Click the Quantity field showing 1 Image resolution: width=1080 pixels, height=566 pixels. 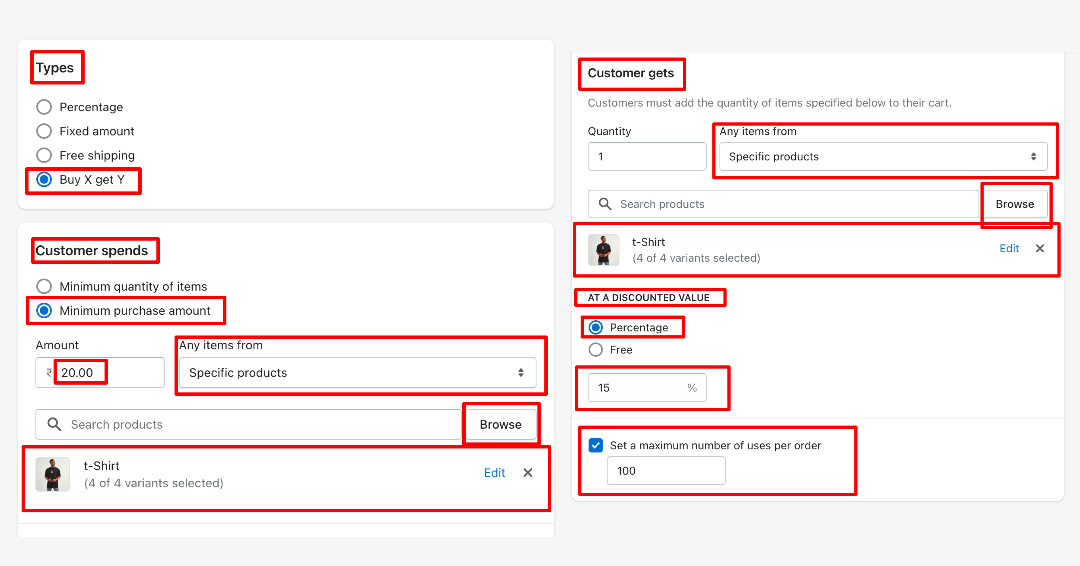647,156
